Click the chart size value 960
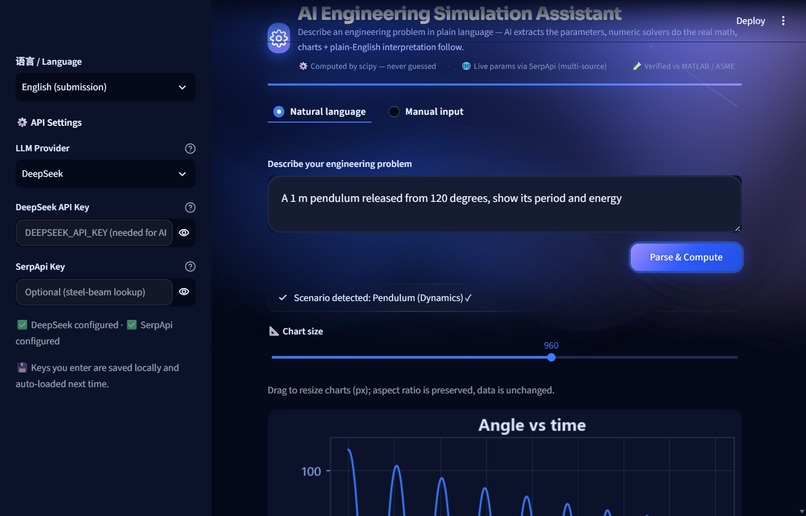 [551, 345]
